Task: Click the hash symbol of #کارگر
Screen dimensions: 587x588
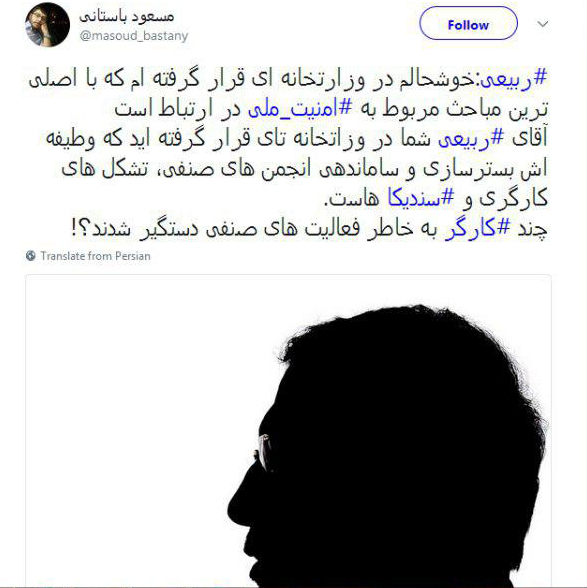Action: click(x=504, y=226)
